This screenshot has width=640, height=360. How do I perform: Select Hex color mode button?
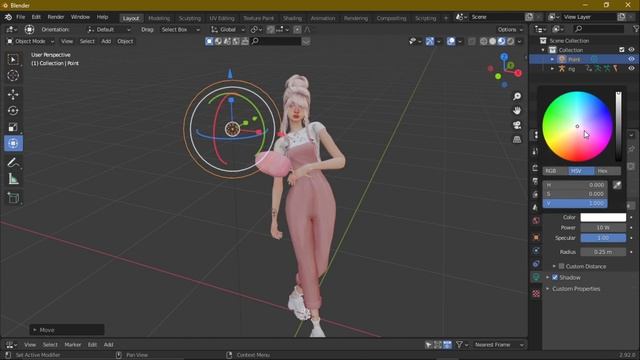(607, 171)
